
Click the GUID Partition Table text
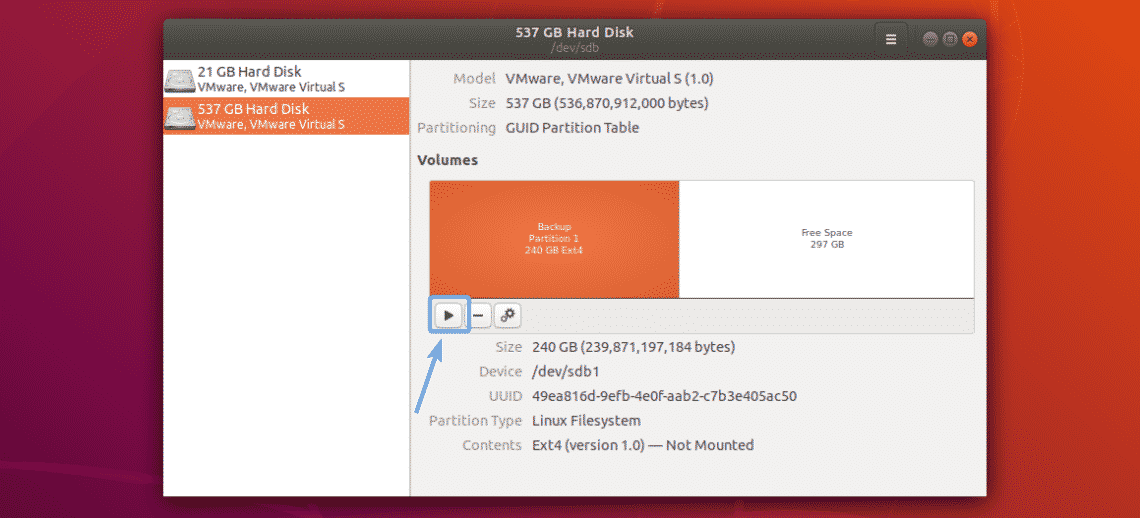coord(572,128)
